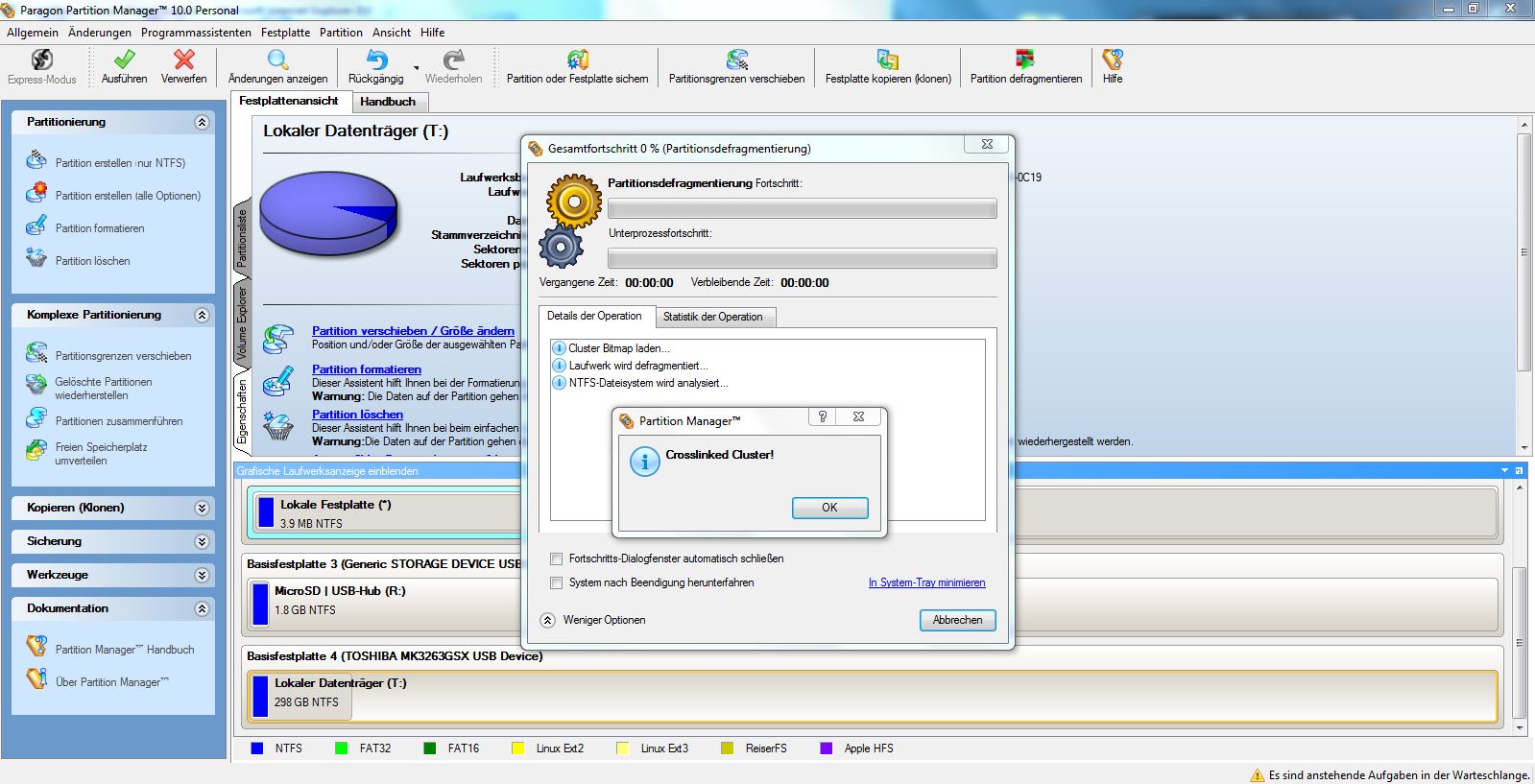Click the Apple HFS purple legend swatch
Viewport: 1535px width, 784px height.
point(826,748)
